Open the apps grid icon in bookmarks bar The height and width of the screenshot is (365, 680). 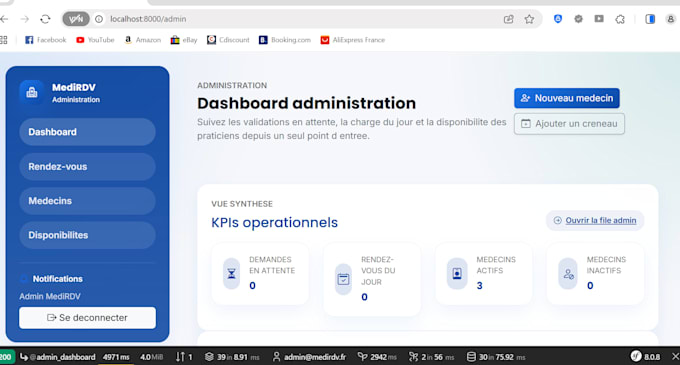click(x=3, y=40)
